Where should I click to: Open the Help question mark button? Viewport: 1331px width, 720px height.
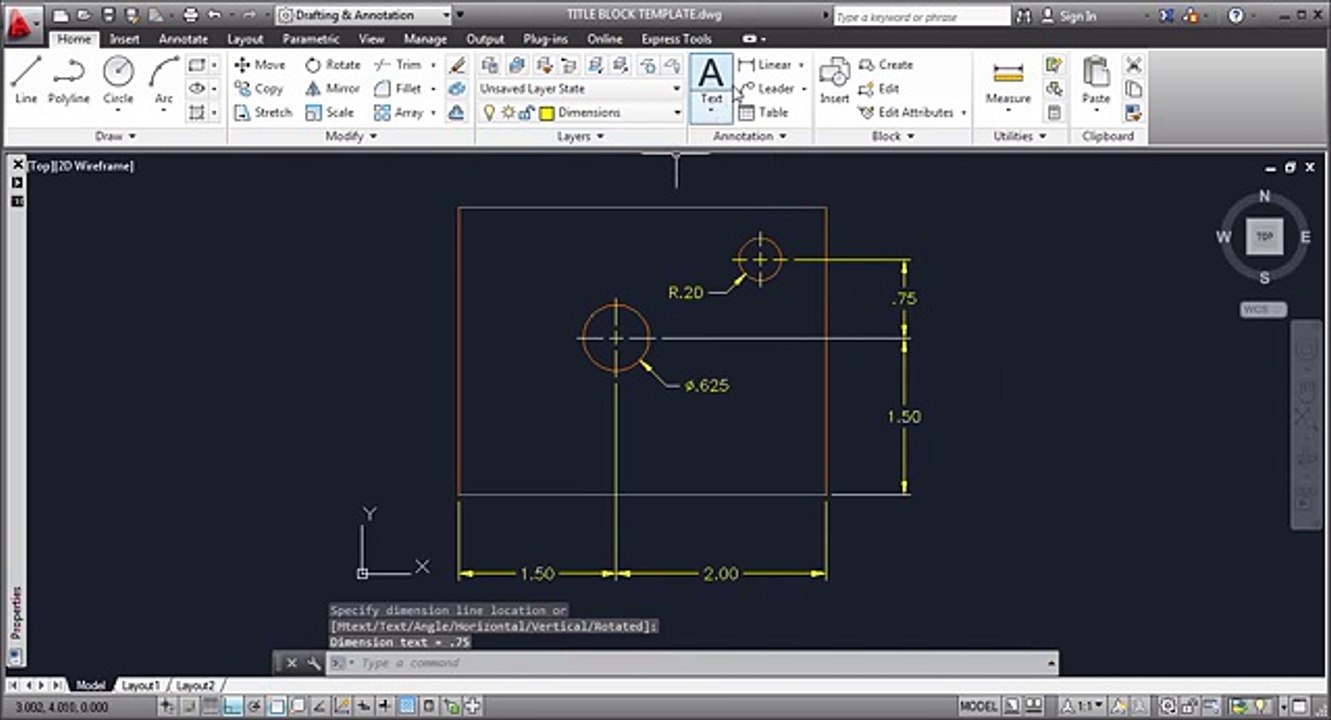point(1236,16)
